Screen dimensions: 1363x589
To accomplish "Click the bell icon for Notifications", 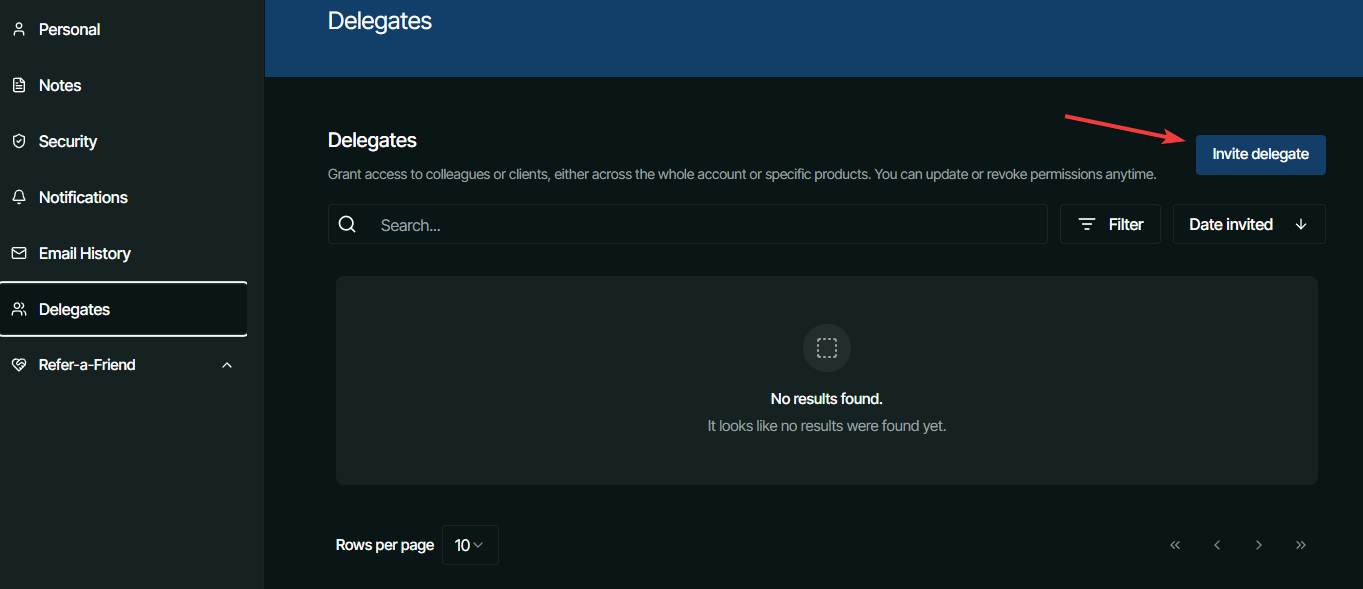I will [18, 196].
